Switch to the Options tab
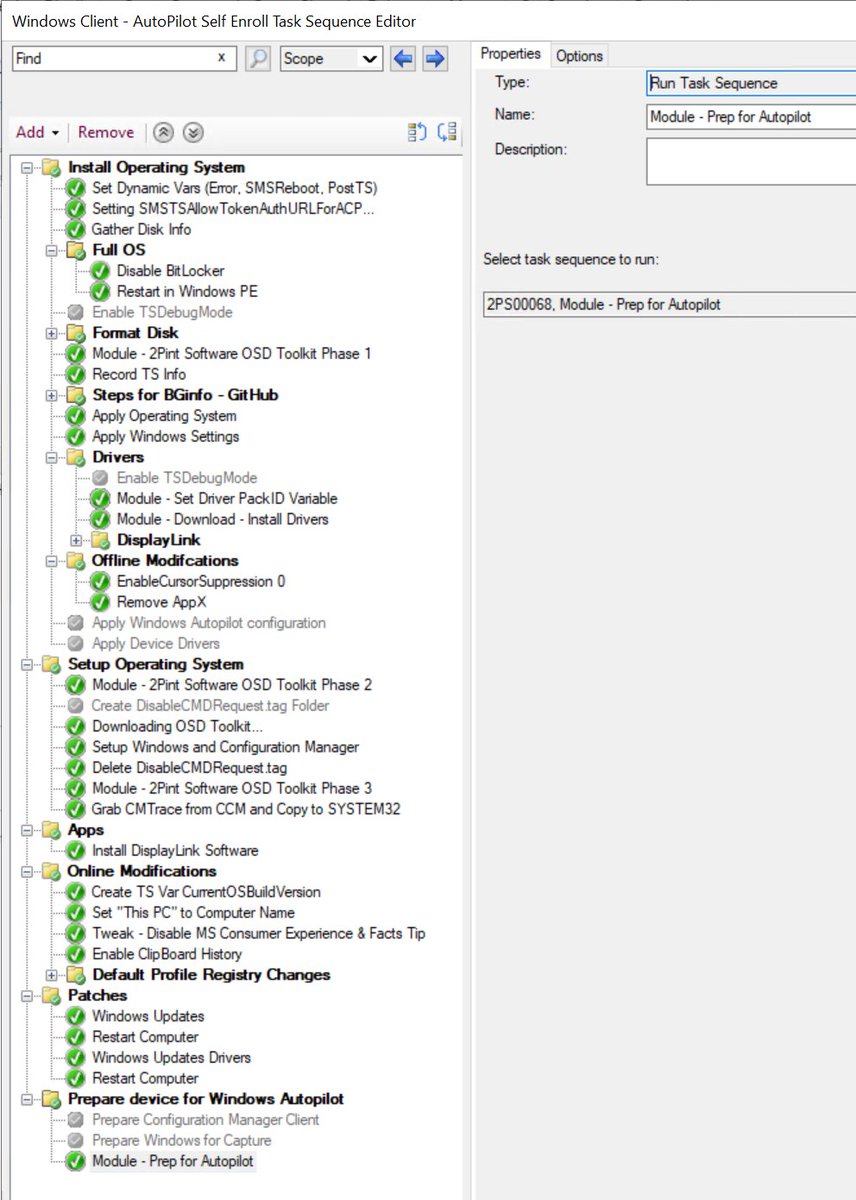This screenshot has height=1200, width=856. (x=579, y=56)
